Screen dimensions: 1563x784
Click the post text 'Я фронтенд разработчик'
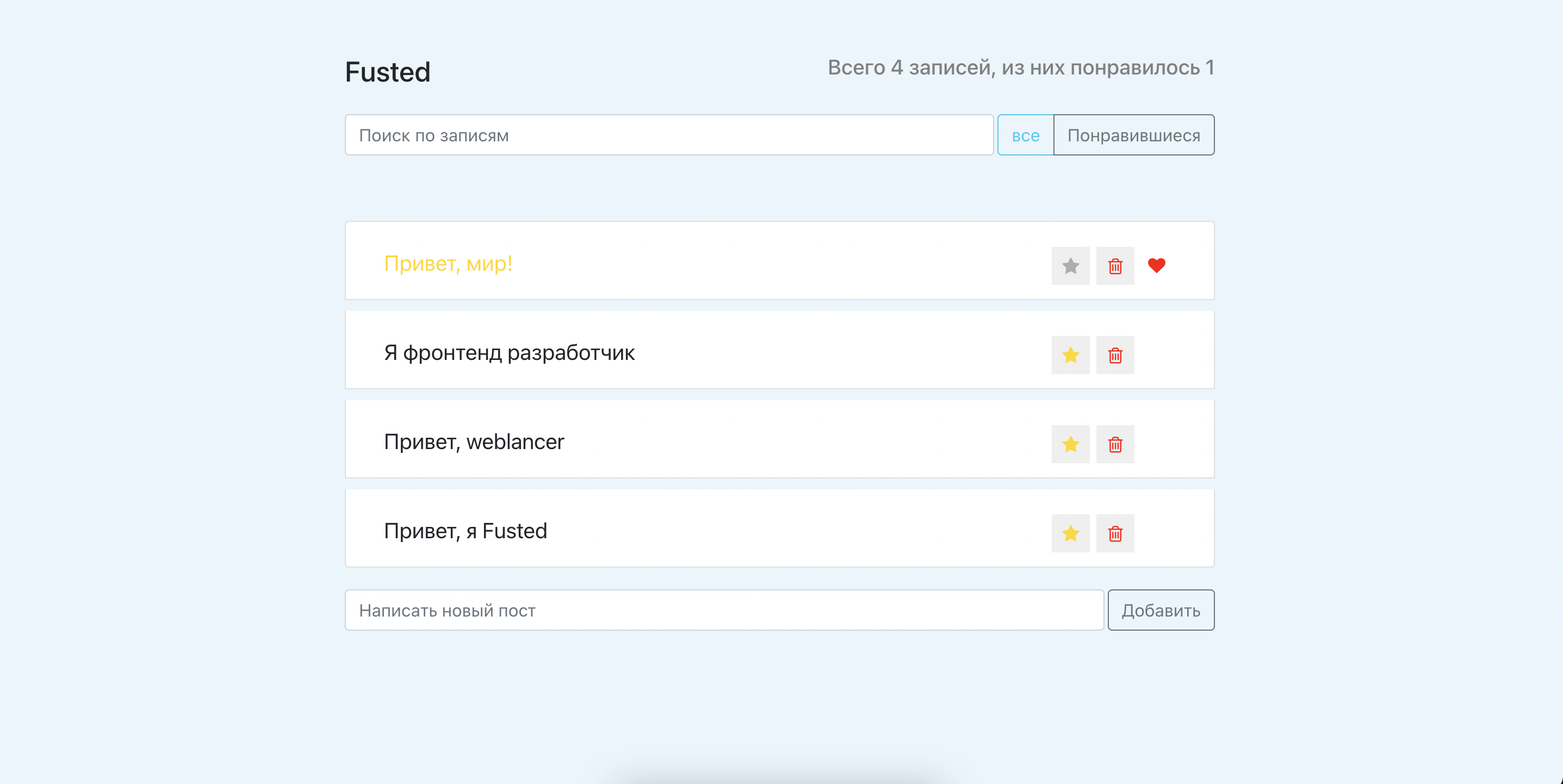[509, 352]
